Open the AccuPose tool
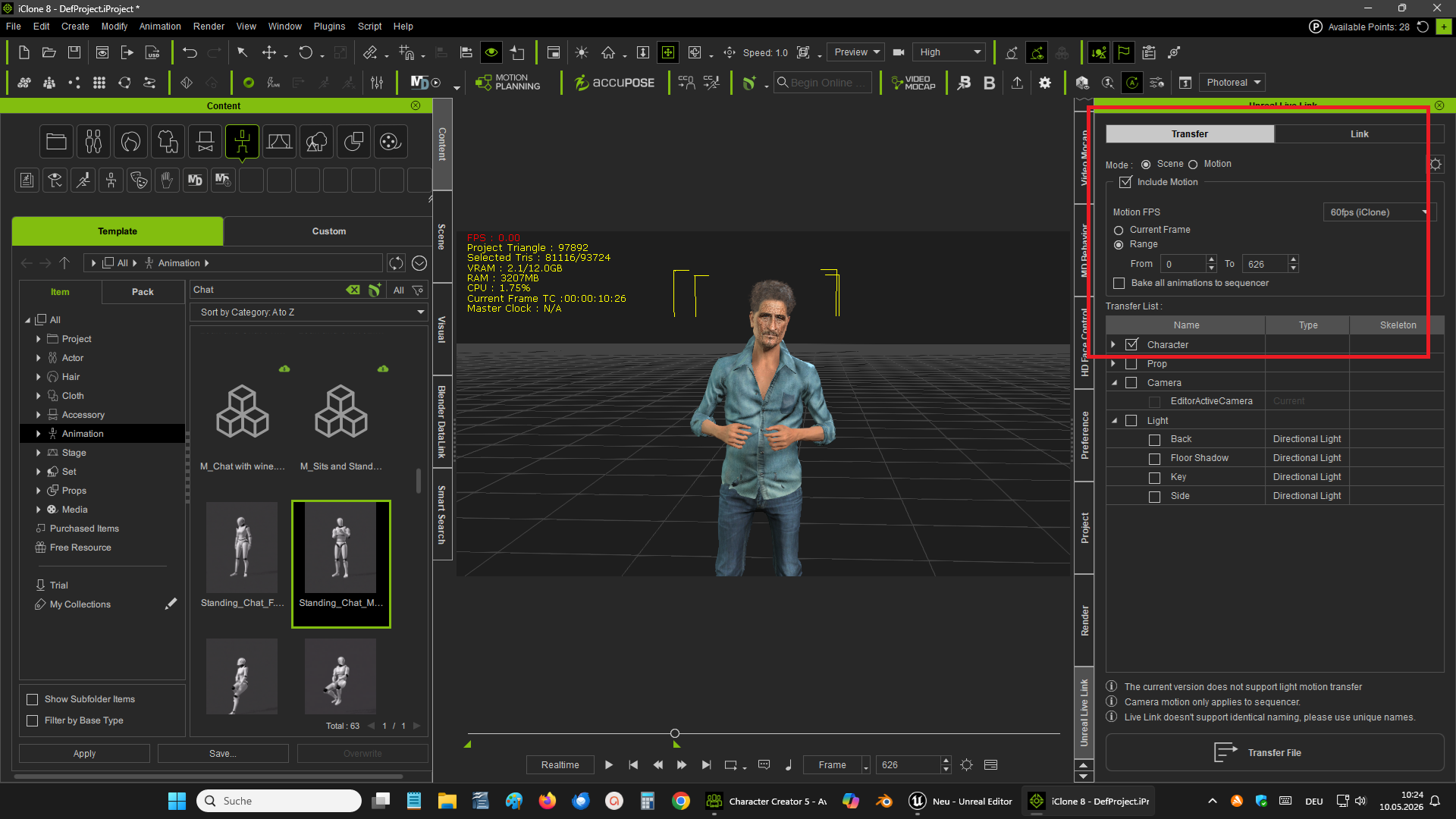The image size is (1456, 819). tap(613, 83)
